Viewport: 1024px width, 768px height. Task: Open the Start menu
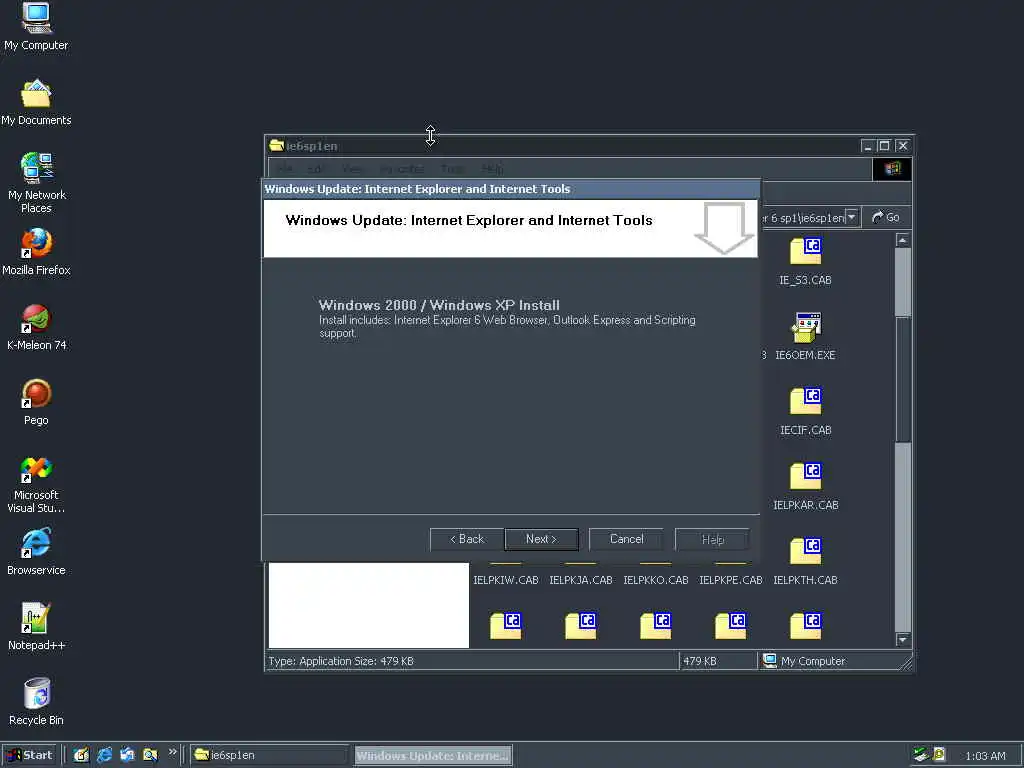pos(29,755)
